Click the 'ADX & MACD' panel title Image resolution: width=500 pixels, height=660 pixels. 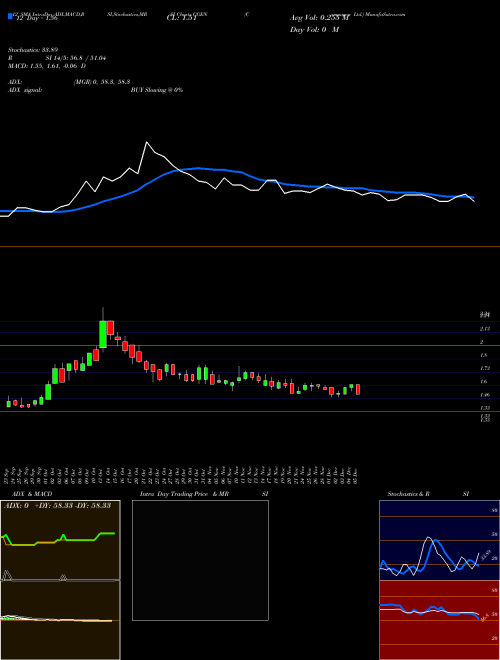(x=32, y=494)
